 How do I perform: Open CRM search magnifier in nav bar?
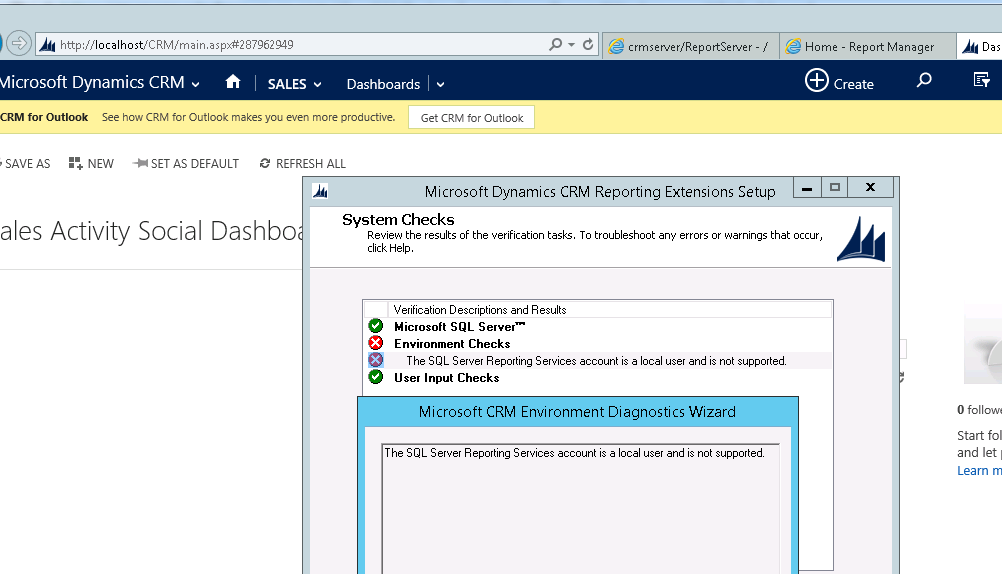pyautogui.click(x=924, y=81)
